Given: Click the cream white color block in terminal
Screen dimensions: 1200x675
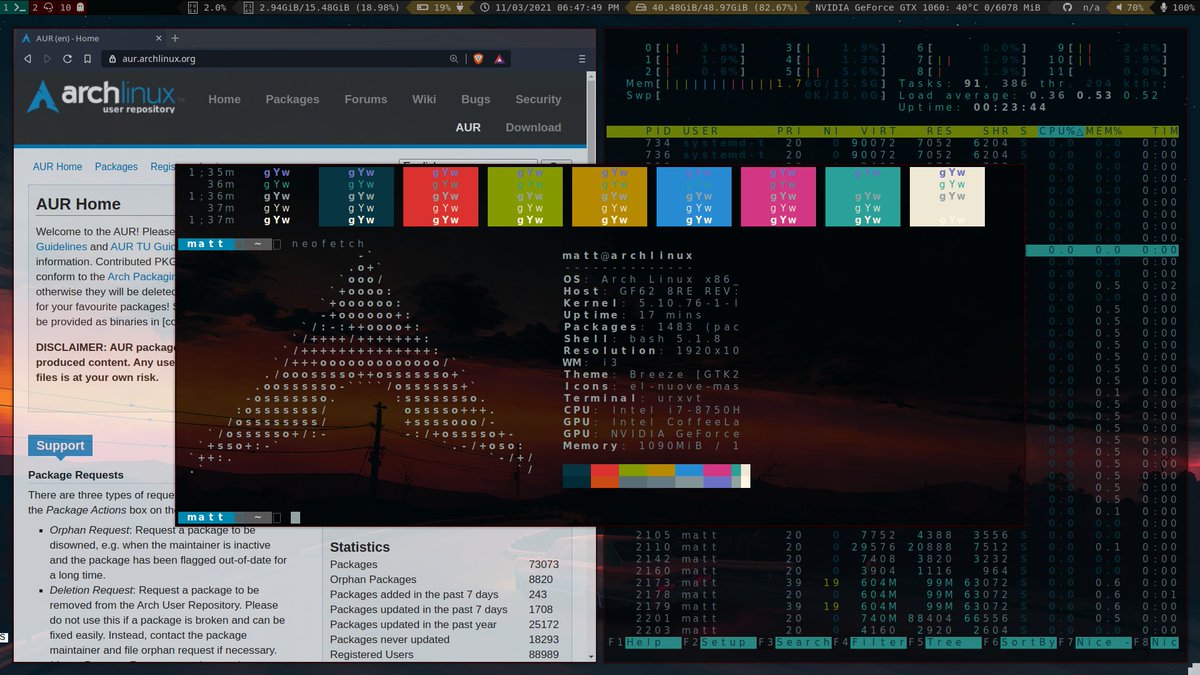Looking at the screenshot, I should pos(947,197).
